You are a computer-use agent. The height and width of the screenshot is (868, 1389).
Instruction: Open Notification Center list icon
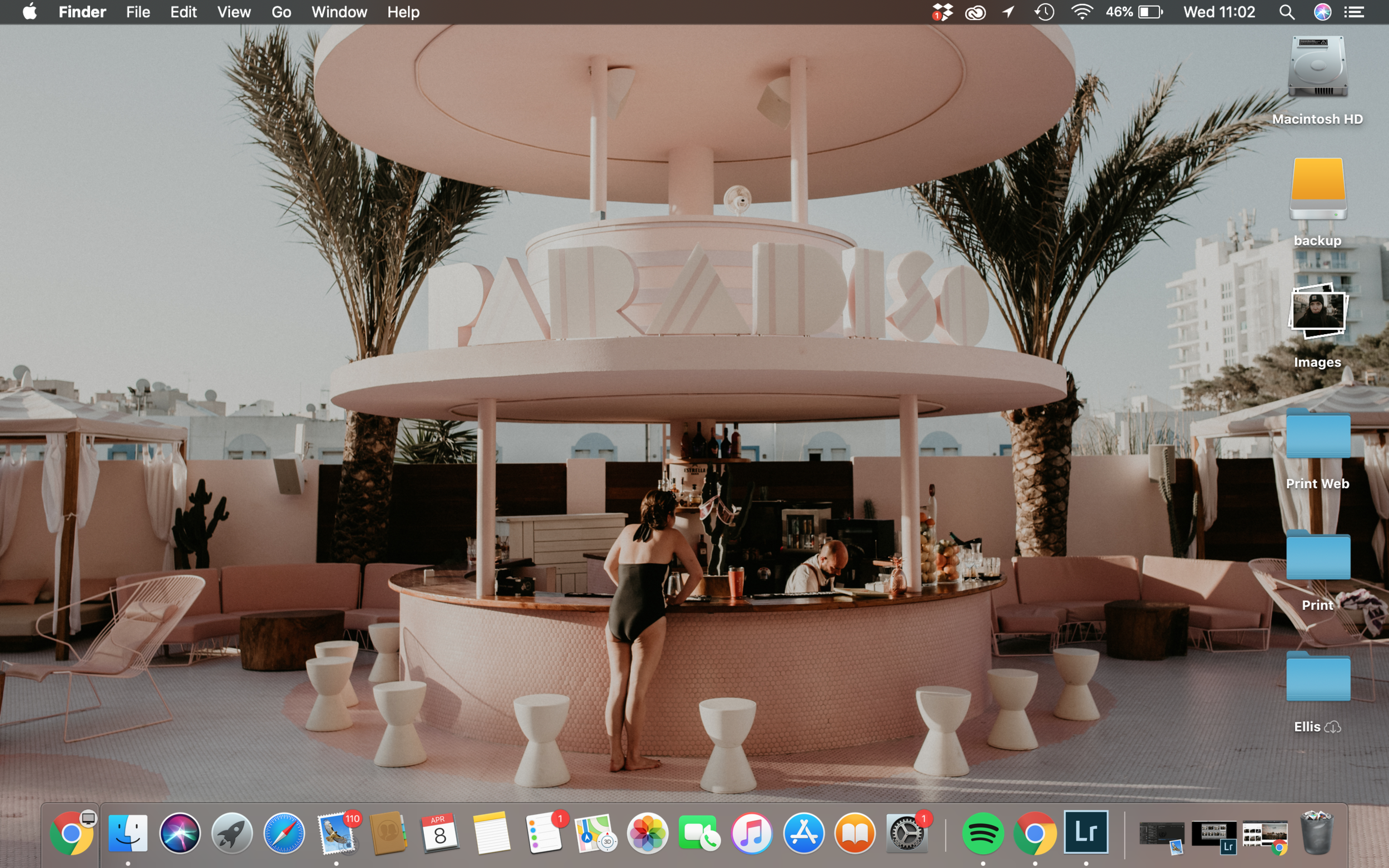click(1355, 12)
